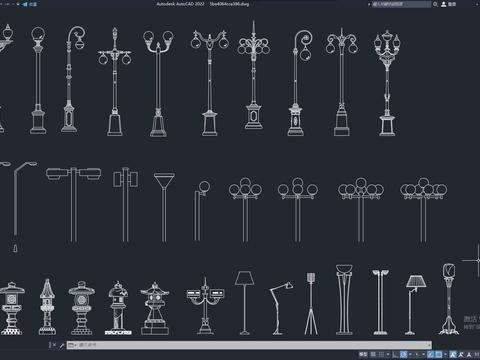Close the command line with its X
Screen dimensions: 480x360
55,345
